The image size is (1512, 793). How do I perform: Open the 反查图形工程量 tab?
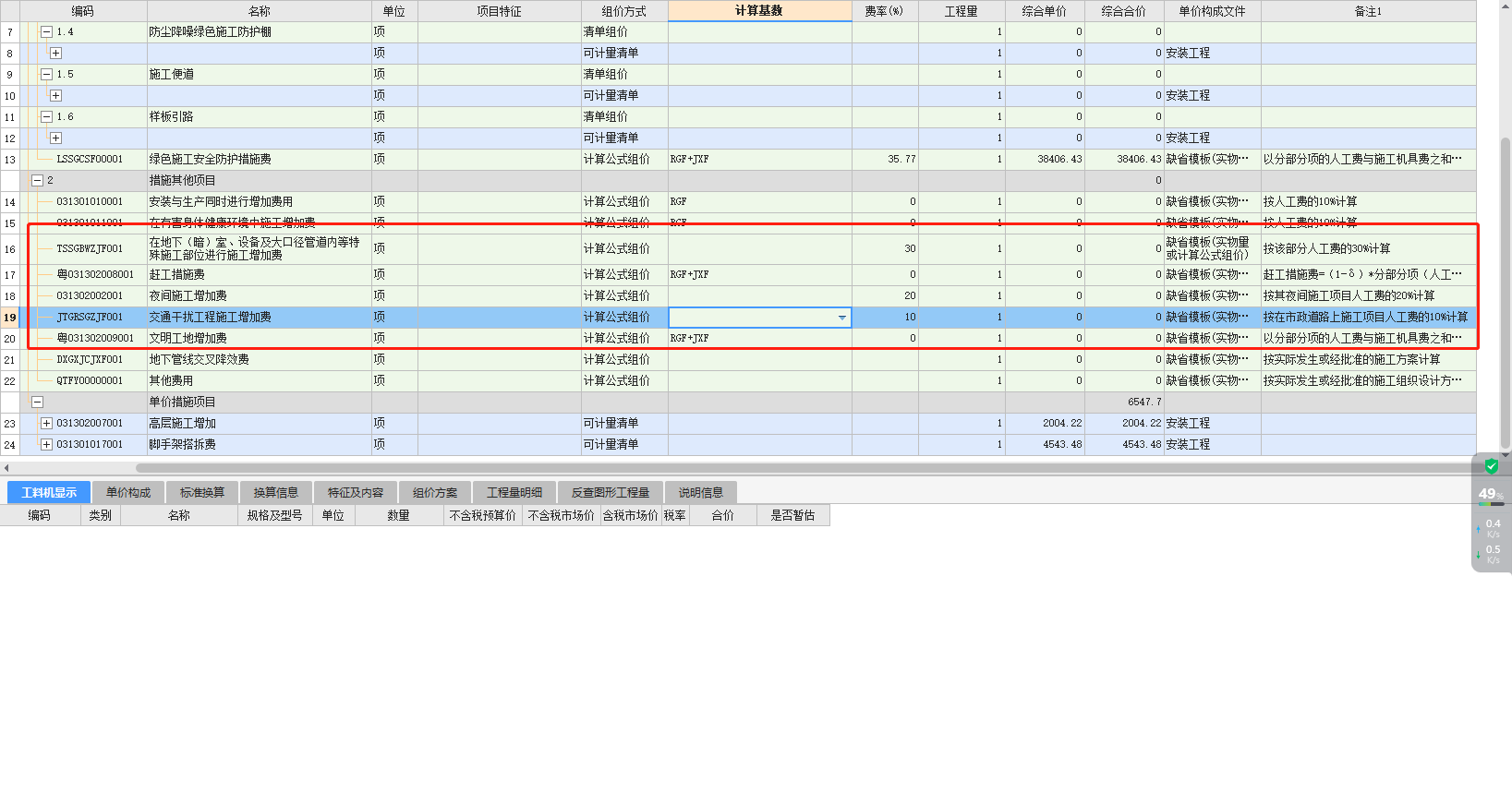click(611, 492)
